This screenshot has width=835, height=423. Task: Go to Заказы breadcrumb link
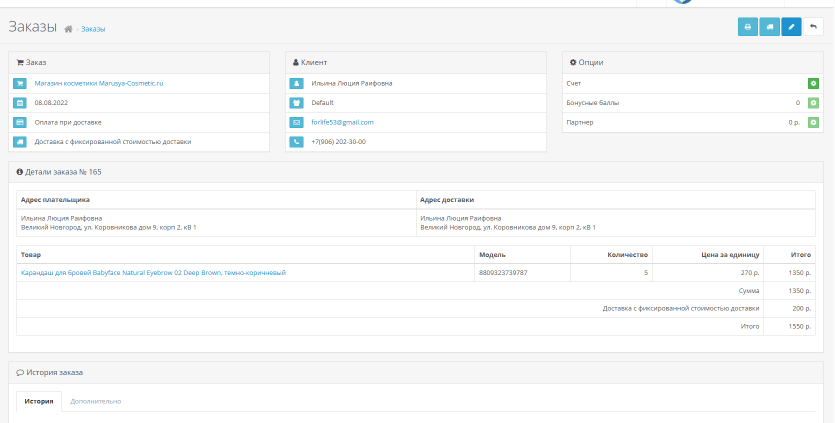(x=93, y=29)
